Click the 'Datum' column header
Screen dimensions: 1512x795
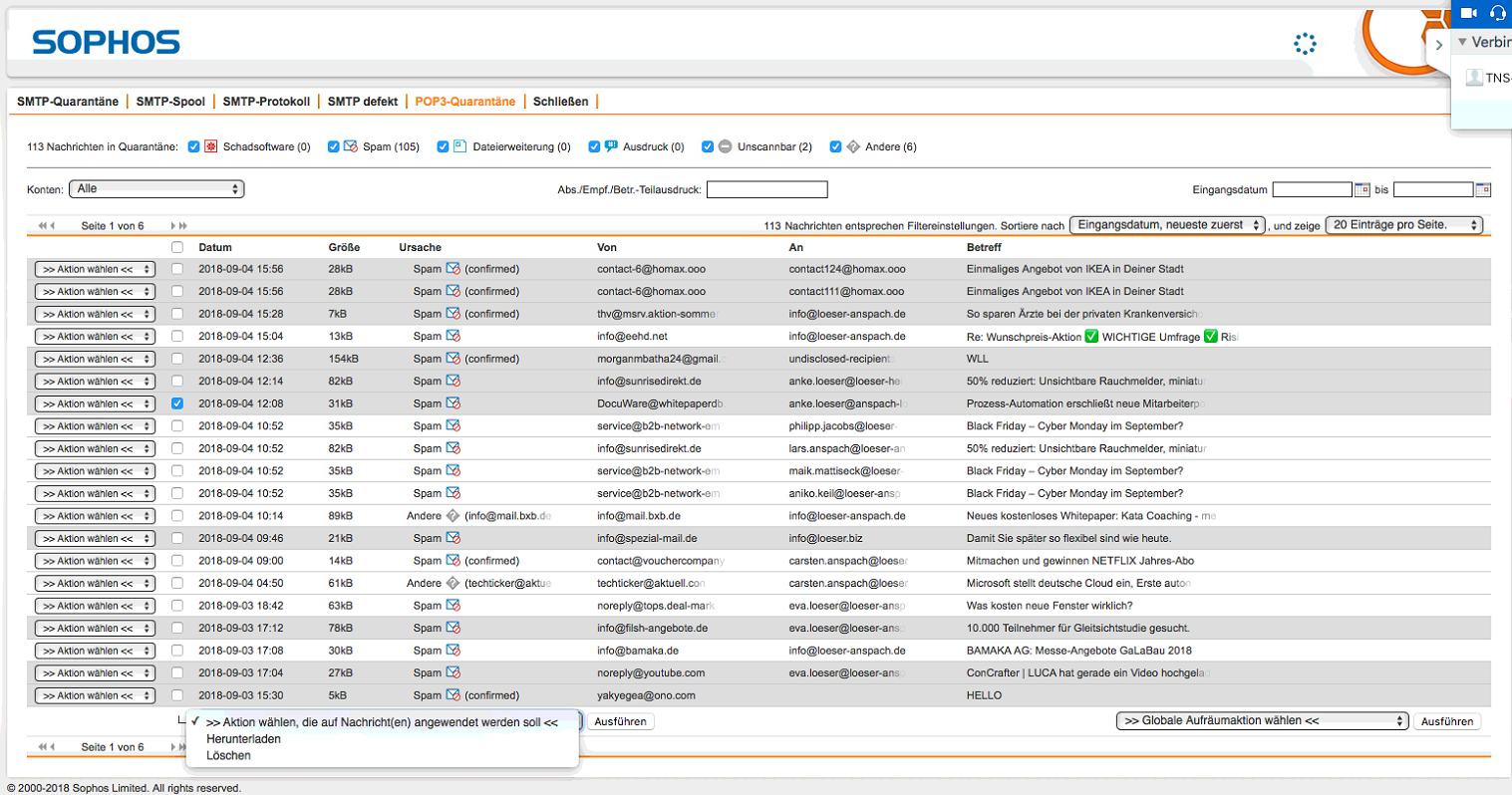pos(215,247)
